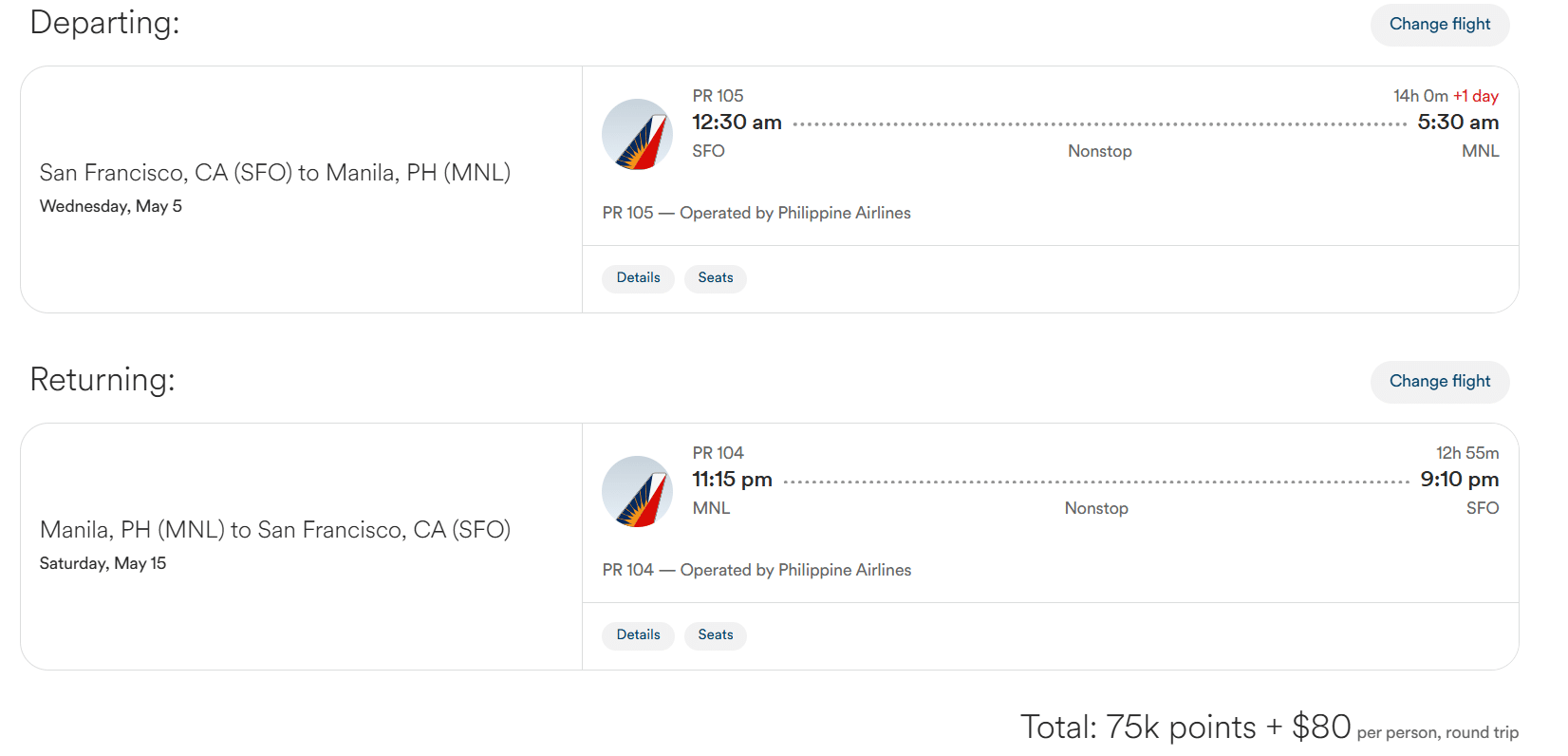Click the Total 75k points + $80 price

pyautogui.click(x=1185, y=727)
